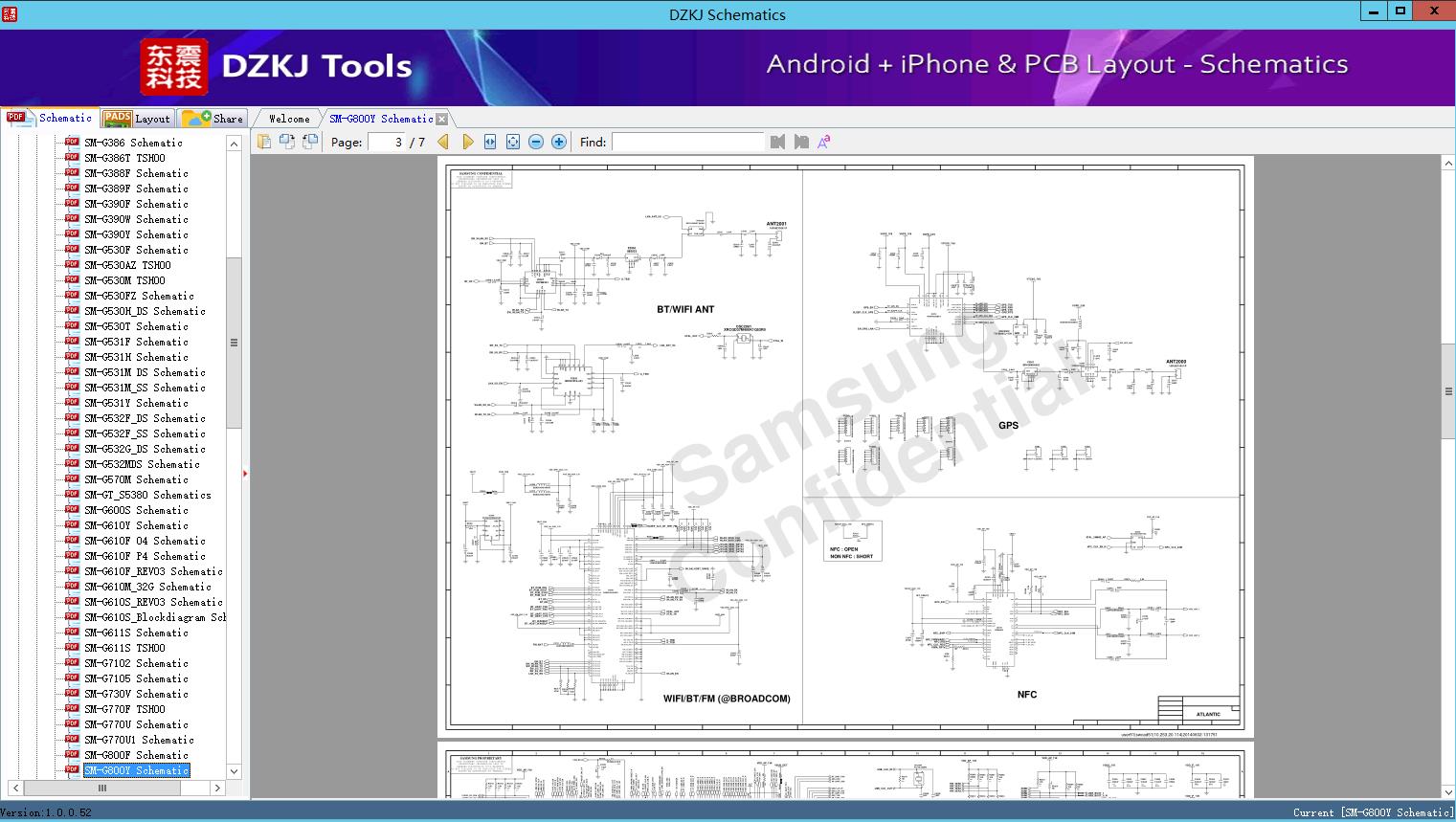
Task: Collapse the side panel with red arrow
Action: click(245, 474)
